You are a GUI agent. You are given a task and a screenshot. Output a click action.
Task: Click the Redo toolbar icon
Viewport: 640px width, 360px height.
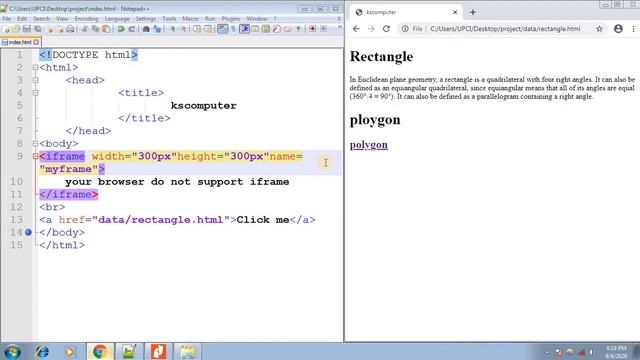(131, 29)
